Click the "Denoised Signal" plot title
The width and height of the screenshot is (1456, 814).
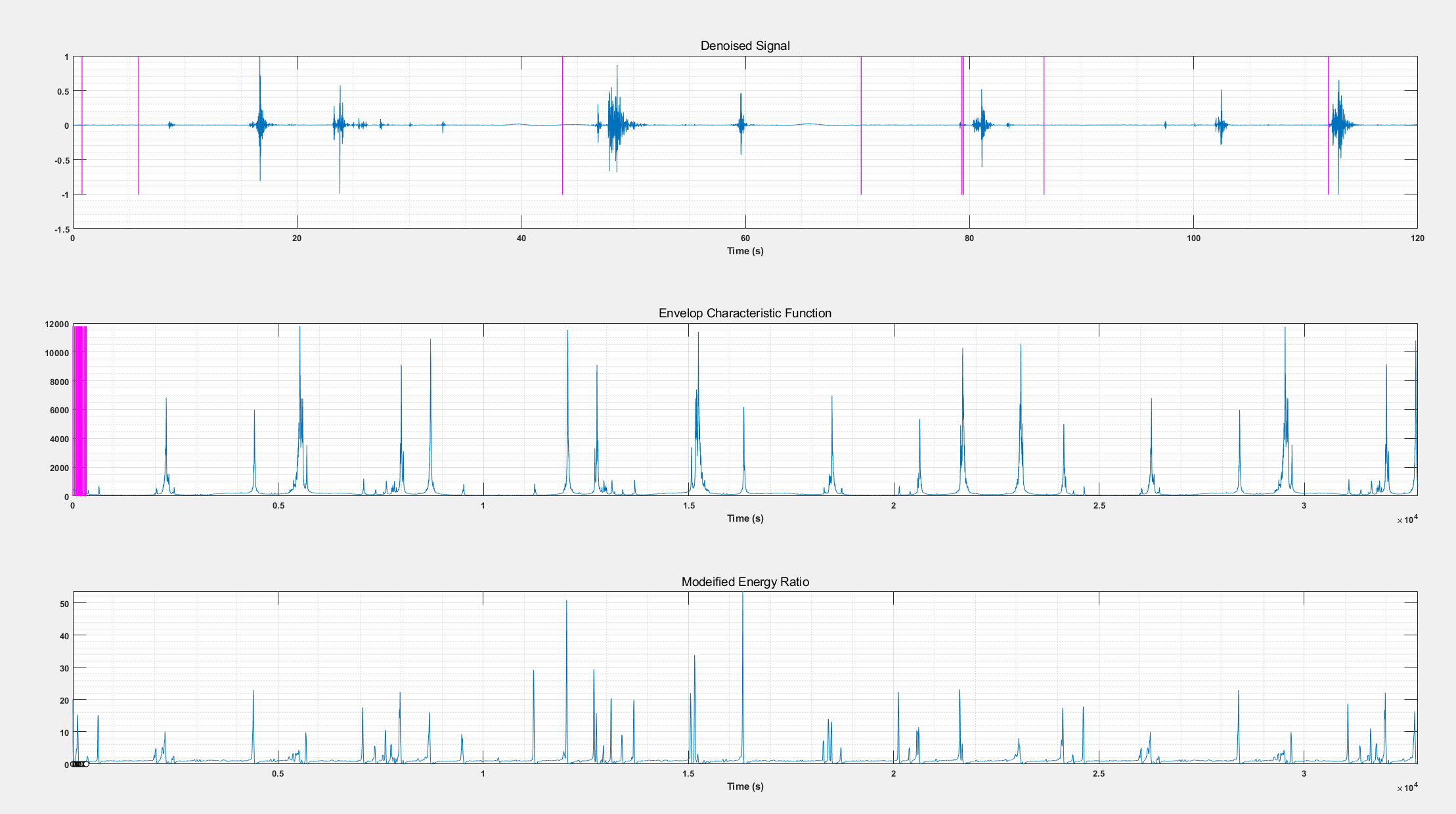point(745,46)
